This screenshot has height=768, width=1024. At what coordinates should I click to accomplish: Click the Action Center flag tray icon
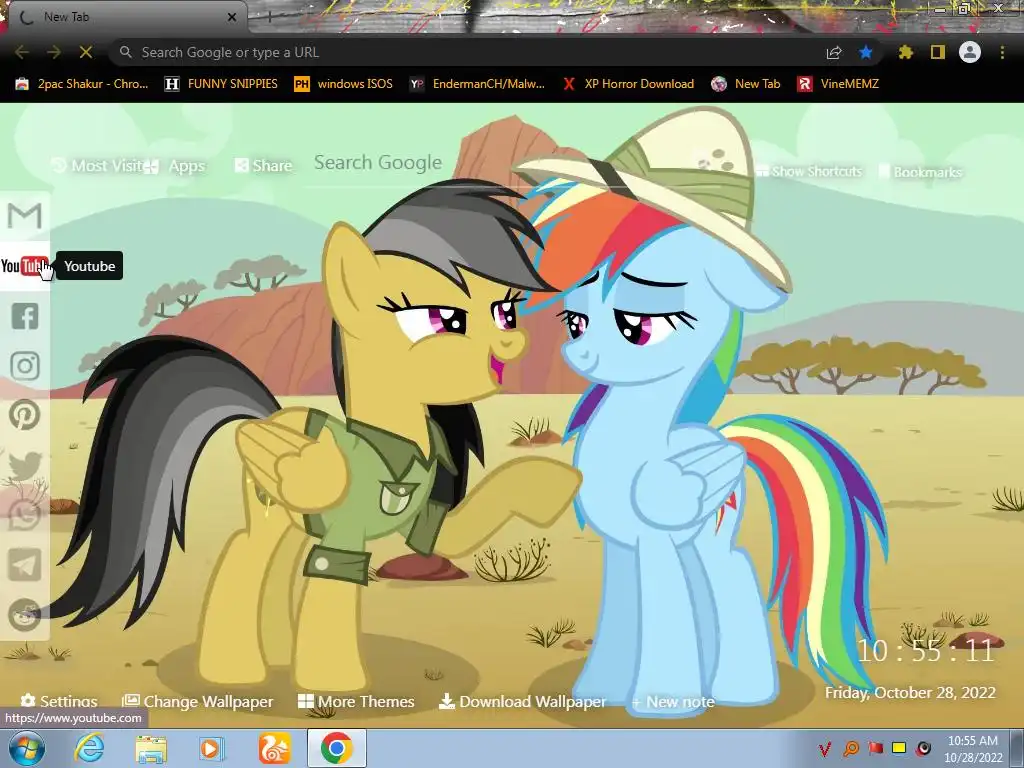tap(876, 748)
